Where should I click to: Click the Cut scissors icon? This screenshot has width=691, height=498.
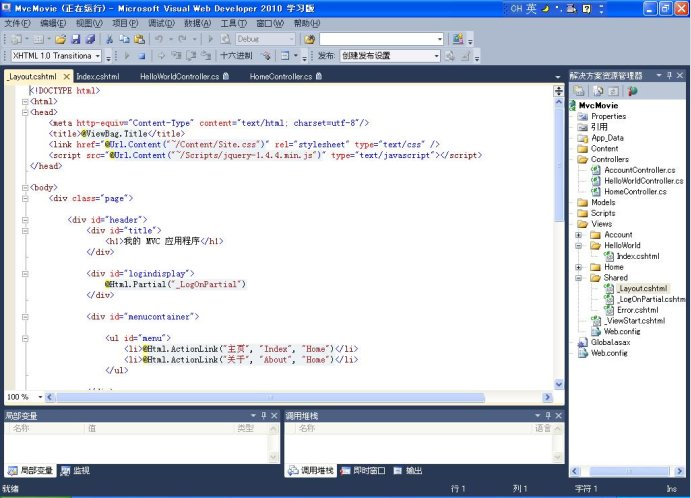[109, 39]
